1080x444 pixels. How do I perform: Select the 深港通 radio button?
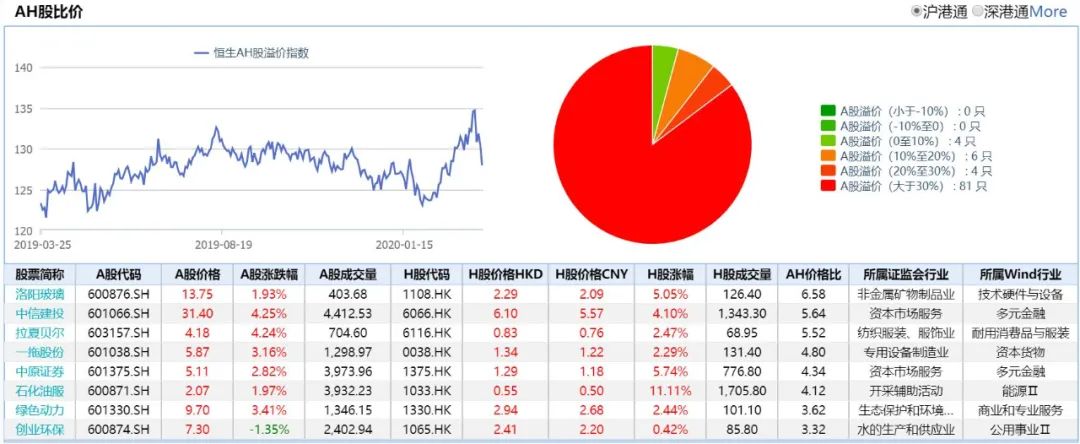click(977, 12)
